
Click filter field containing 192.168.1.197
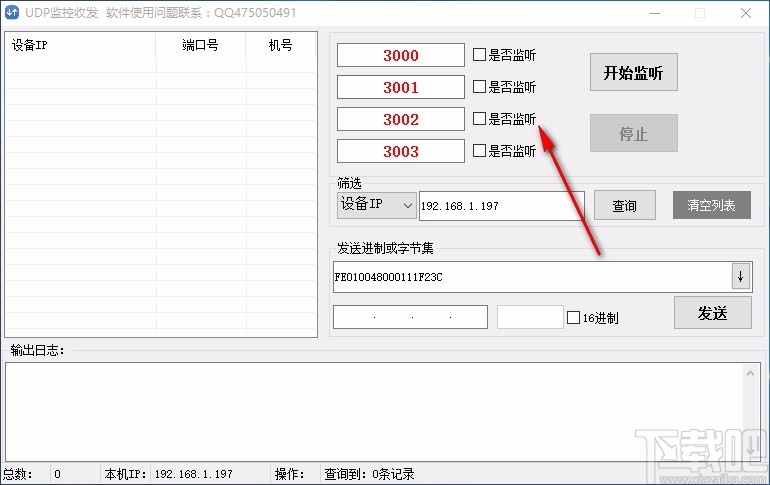click(501, 206)
